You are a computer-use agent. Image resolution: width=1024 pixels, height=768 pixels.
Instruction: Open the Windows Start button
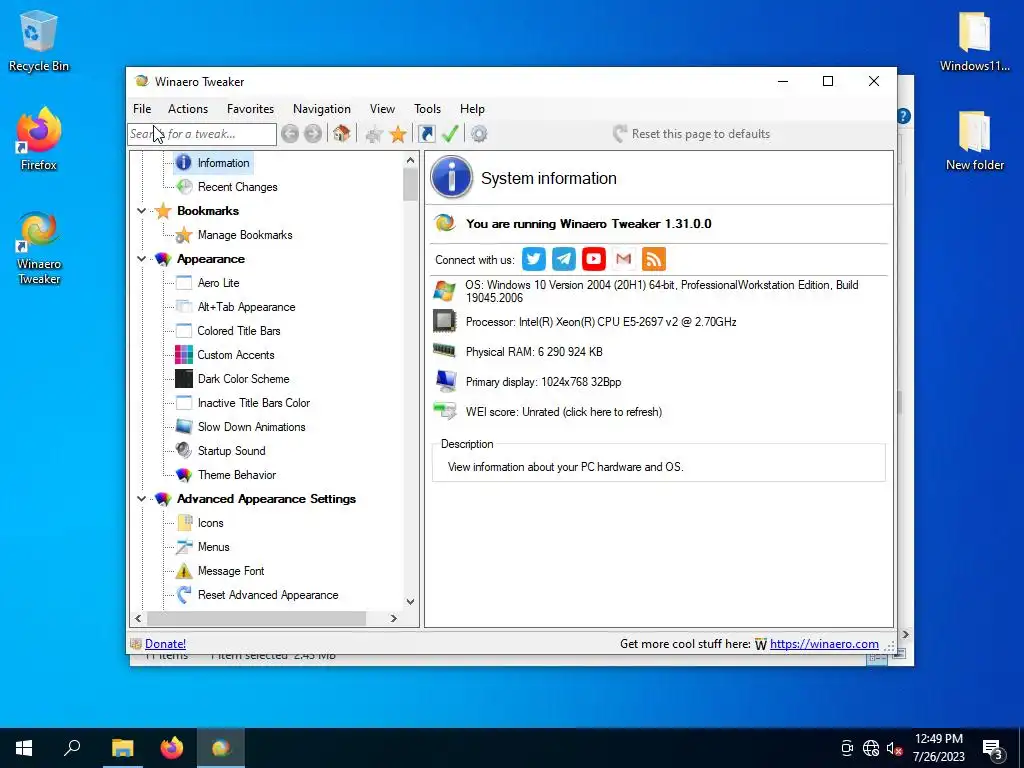click(24, 748)
